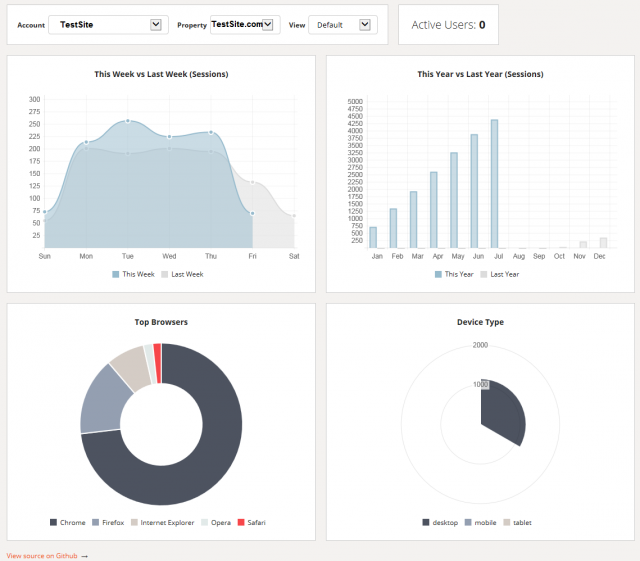
Task: Select the Dec last-year bar
Action: coord(603,243)
